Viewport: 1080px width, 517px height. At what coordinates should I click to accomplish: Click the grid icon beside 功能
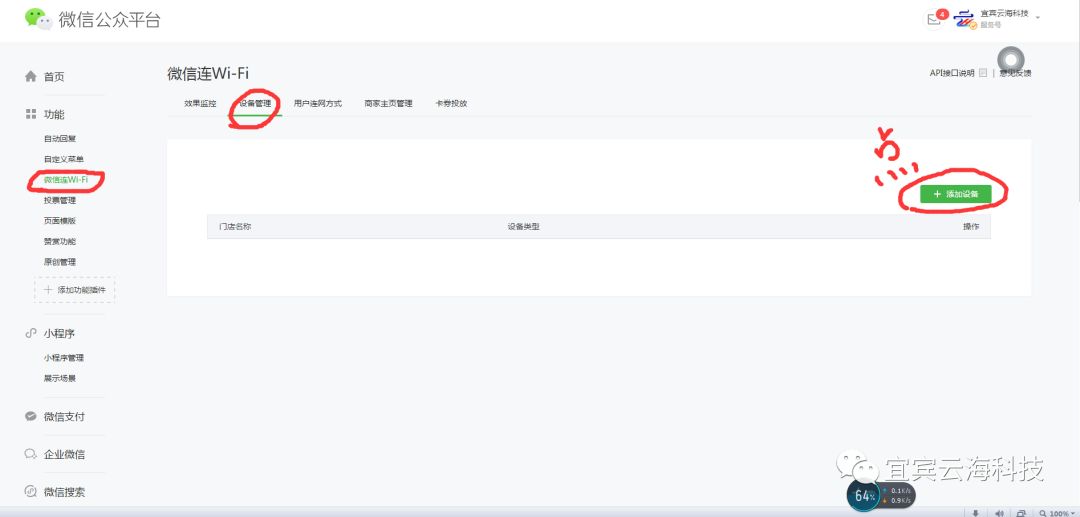point(31,115)
